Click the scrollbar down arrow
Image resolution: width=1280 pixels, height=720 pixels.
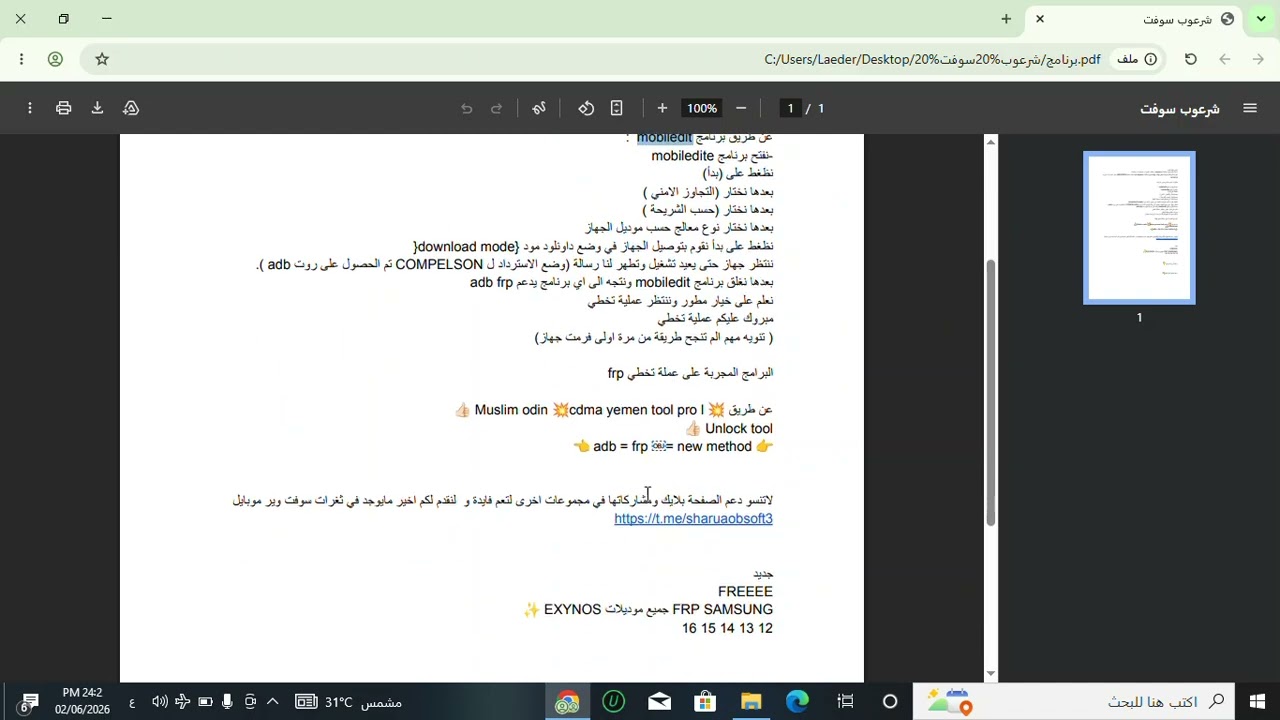(x=991, y=674)
